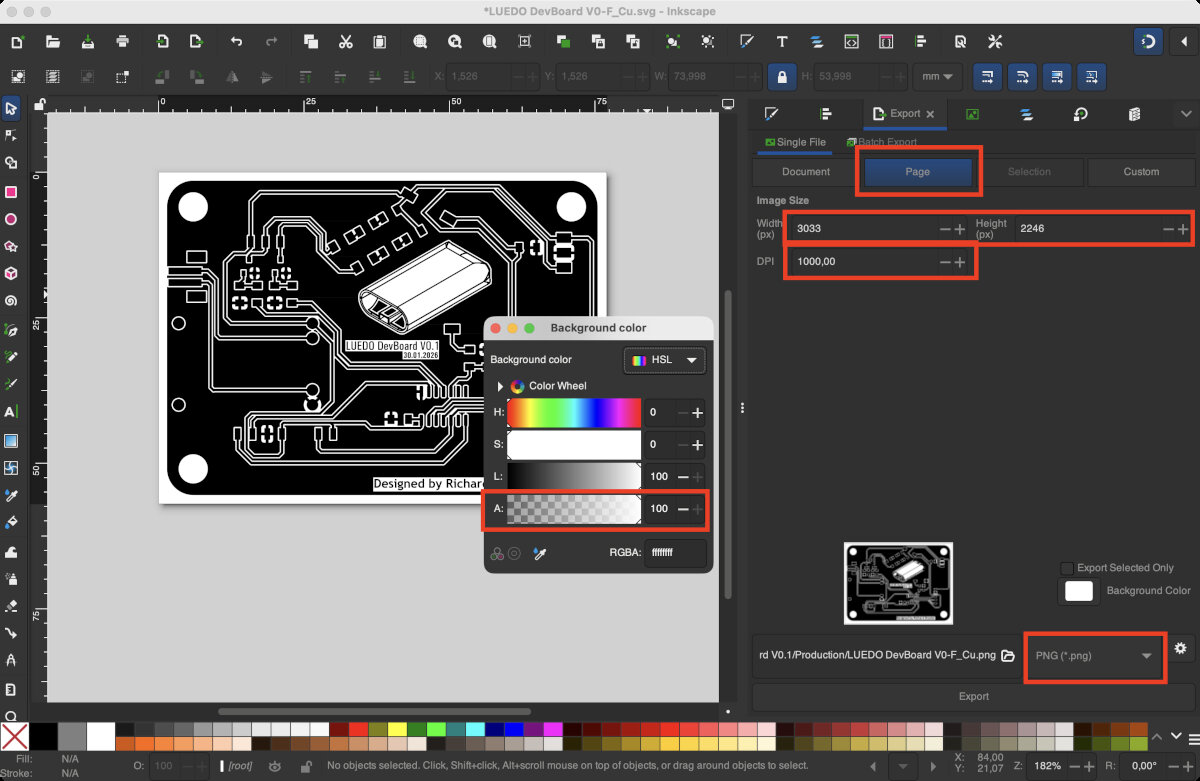This screenshot has width=1200, height=781.
Task: Open Preferences via the tools icon
Action: 995,42
